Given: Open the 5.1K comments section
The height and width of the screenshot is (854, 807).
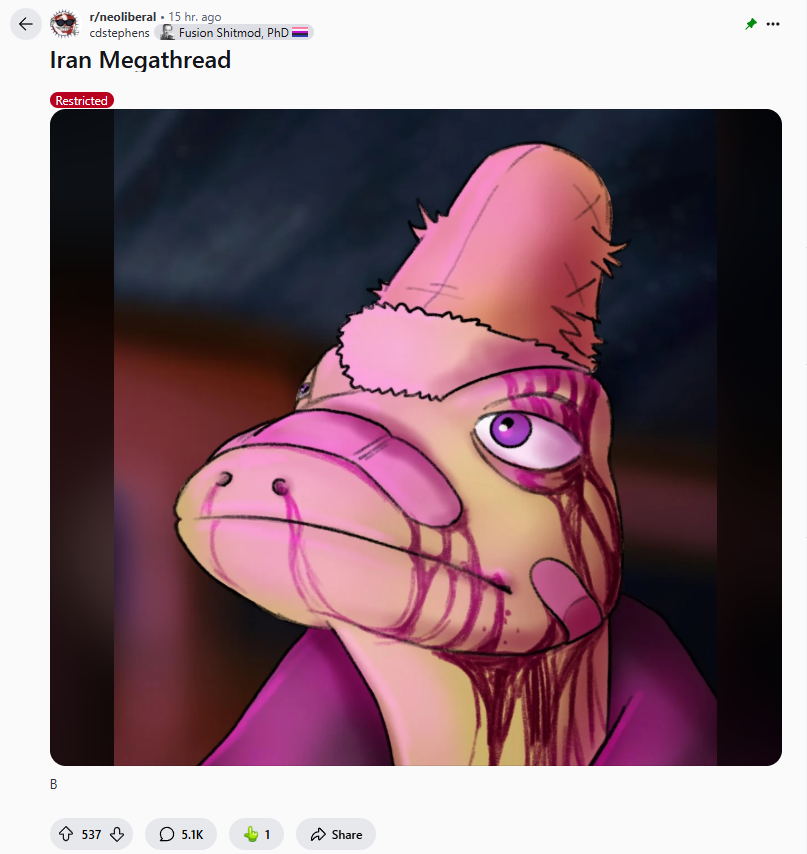Looking at the screenshot, I should [181, 834].
